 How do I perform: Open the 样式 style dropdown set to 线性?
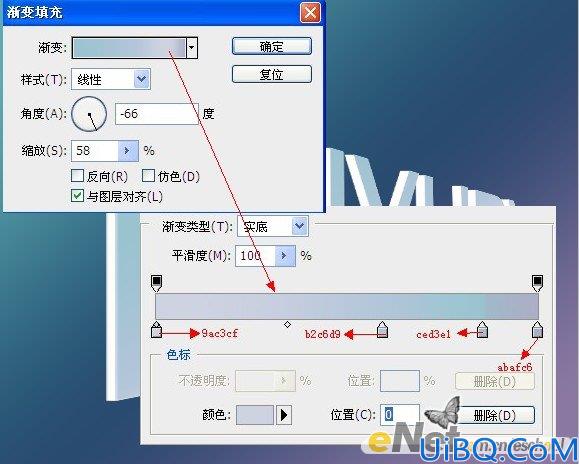[x=111, y=79]
